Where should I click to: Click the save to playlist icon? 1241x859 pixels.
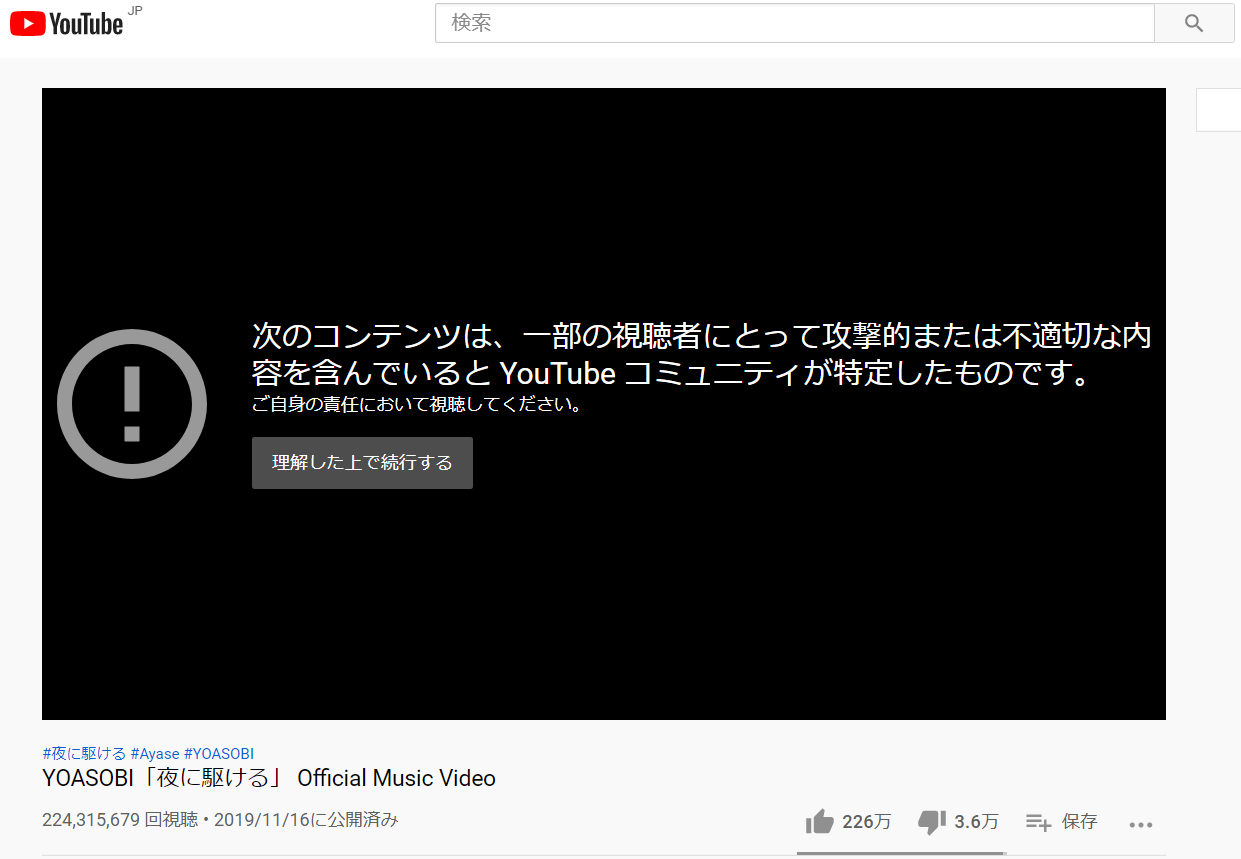(1038, 822)
